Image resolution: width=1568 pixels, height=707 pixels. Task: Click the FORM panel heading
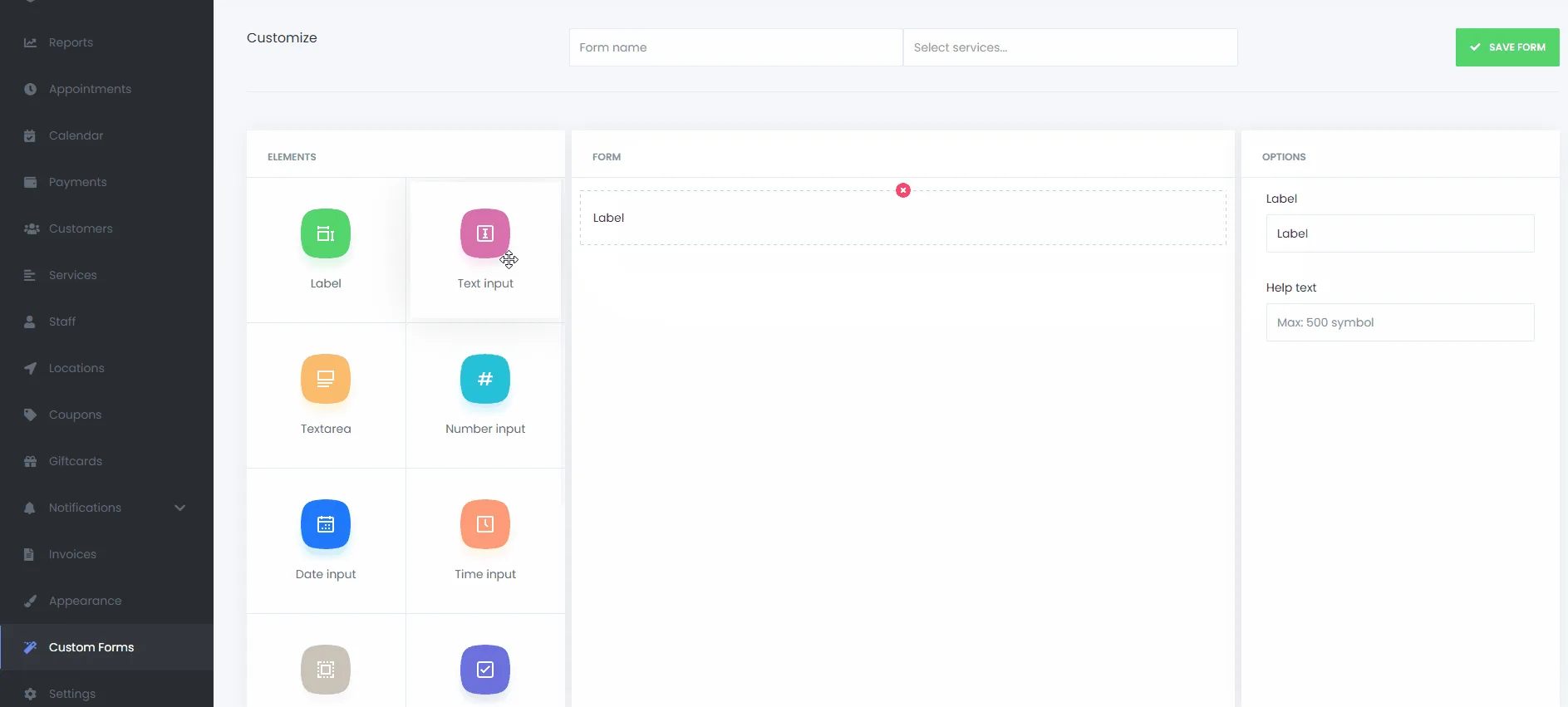tap(607, 157)
